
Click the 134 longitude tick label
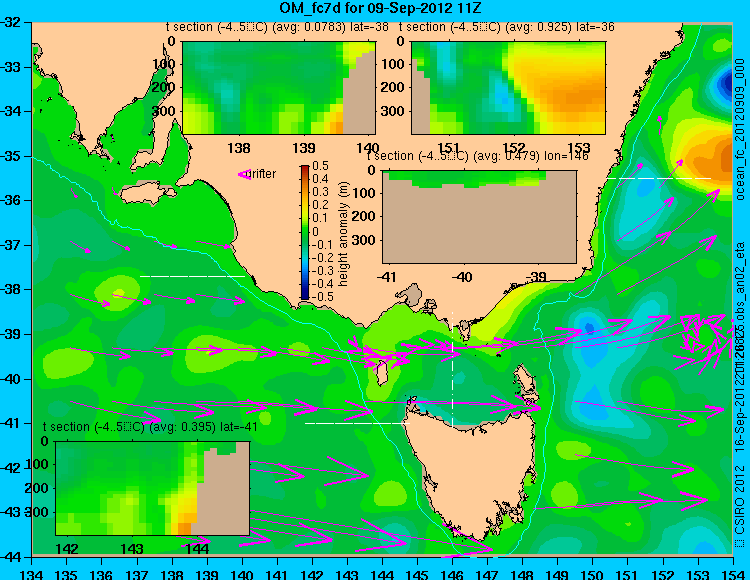32,573
